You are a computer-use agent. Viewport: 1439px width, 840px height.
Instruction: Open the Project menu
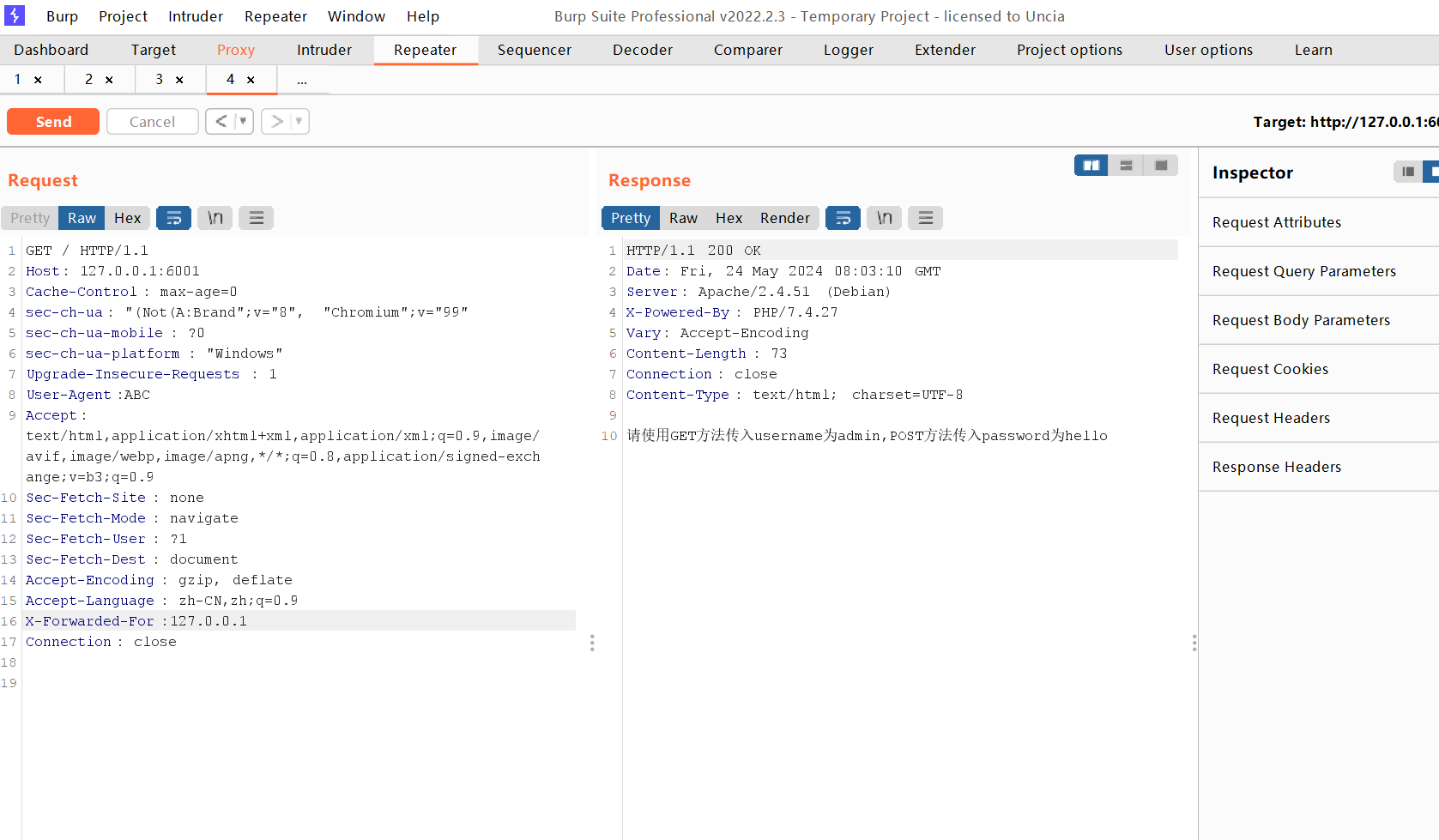pos(123,16)
